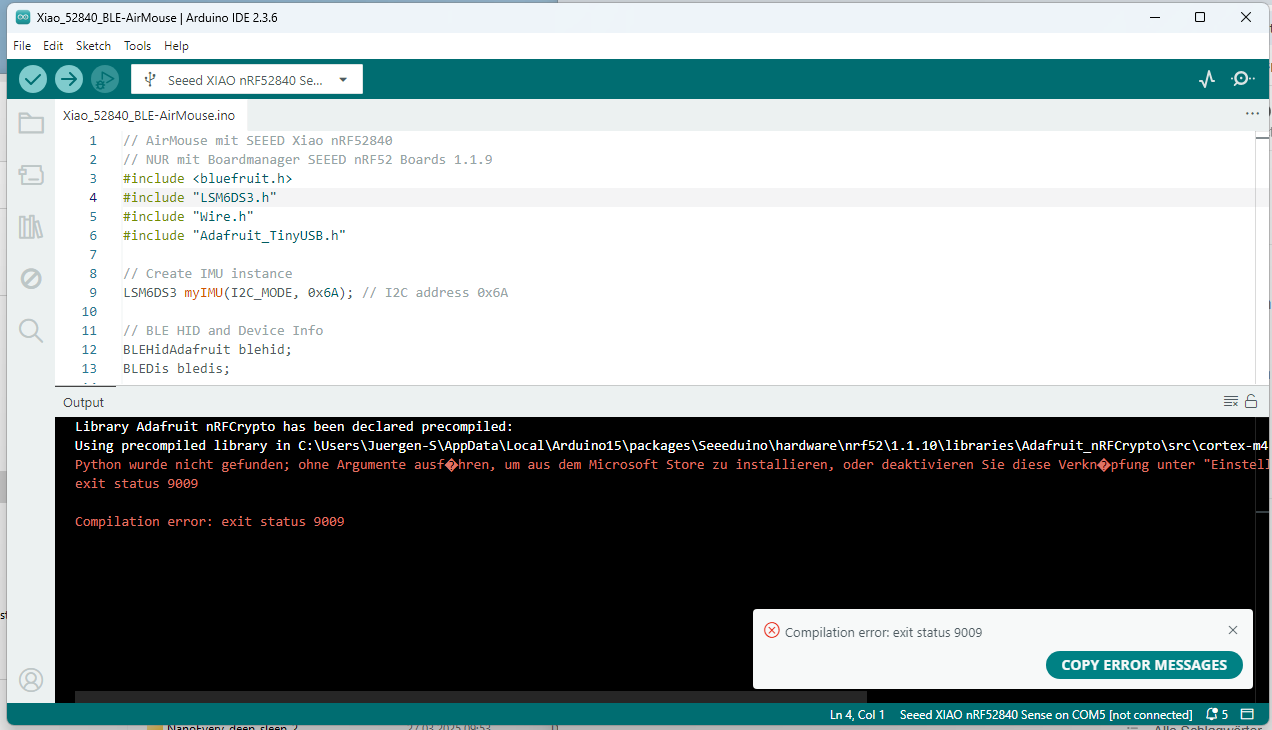Open the Edit menu
Image resolution: width=1272 pixels, height=730 pixels.
53,46
